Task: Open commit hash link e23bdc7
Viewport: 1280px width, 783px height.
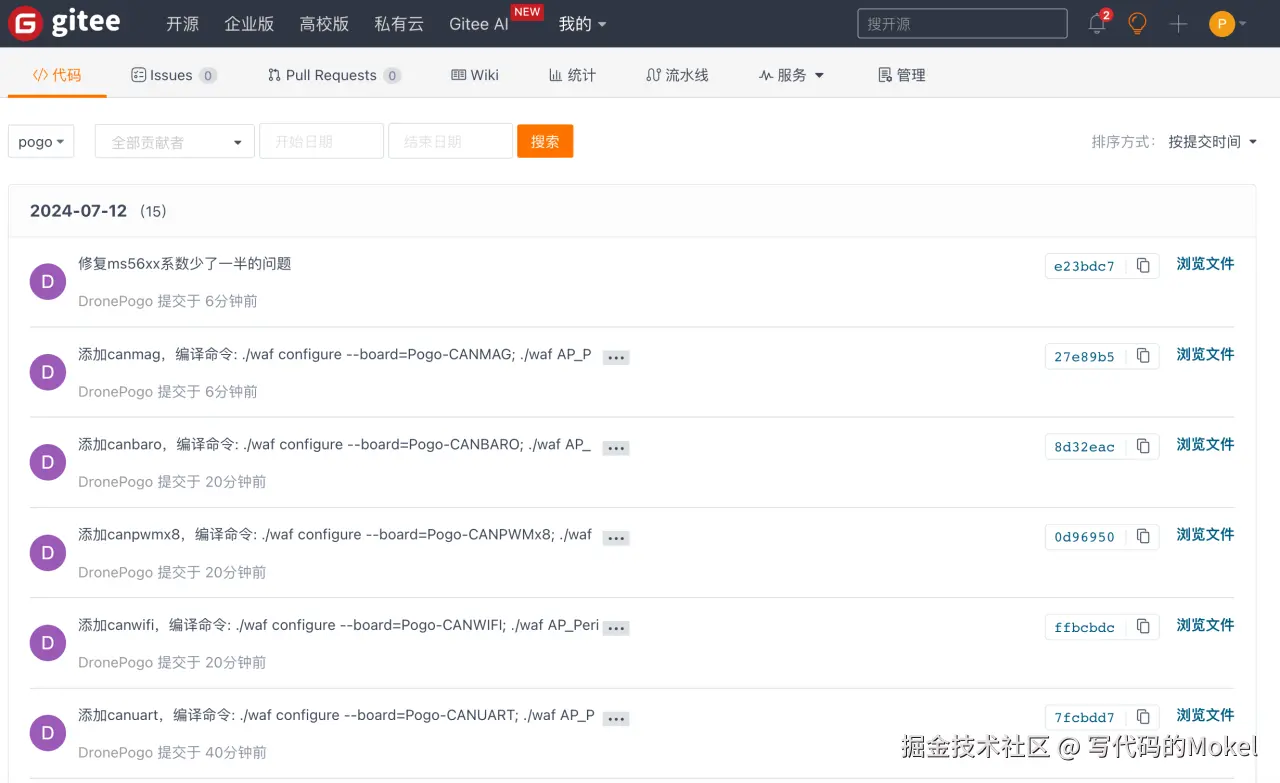Action: pyautogui.click(x=1084, y=266)
